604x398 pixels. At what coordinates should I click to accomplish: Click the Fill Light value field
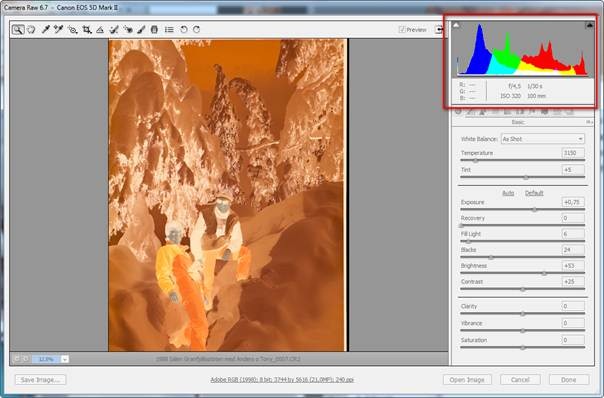573,234
